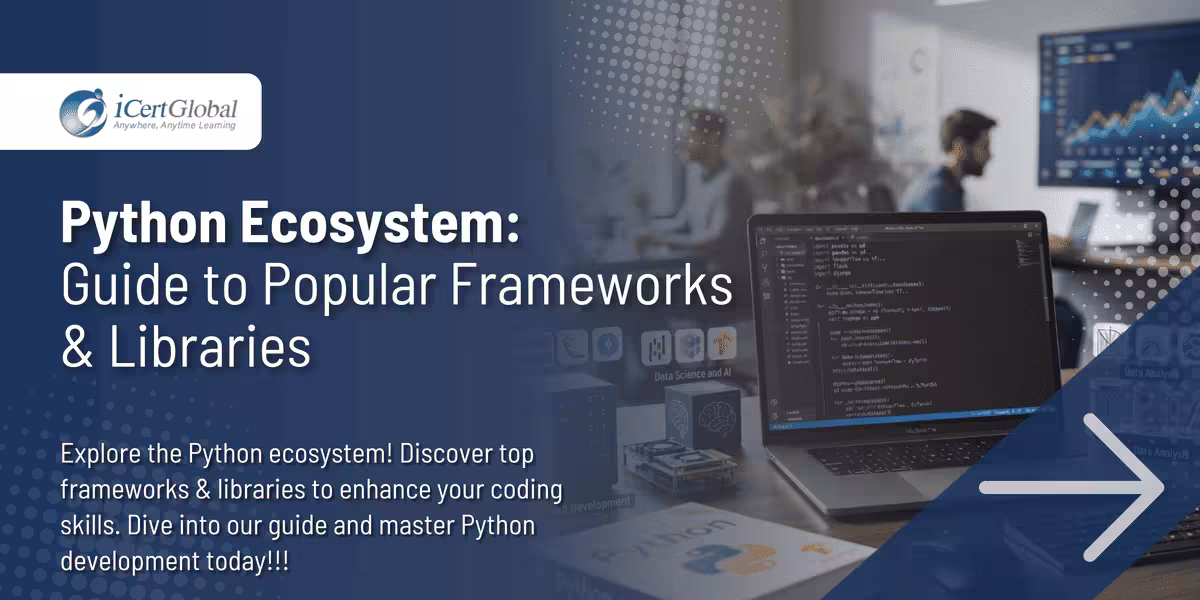This screenshot has width=1200, height=600.
Task: Click the heading 'Python Ecosystem:'
Action: pyautogui.click(x=291, y=224)
